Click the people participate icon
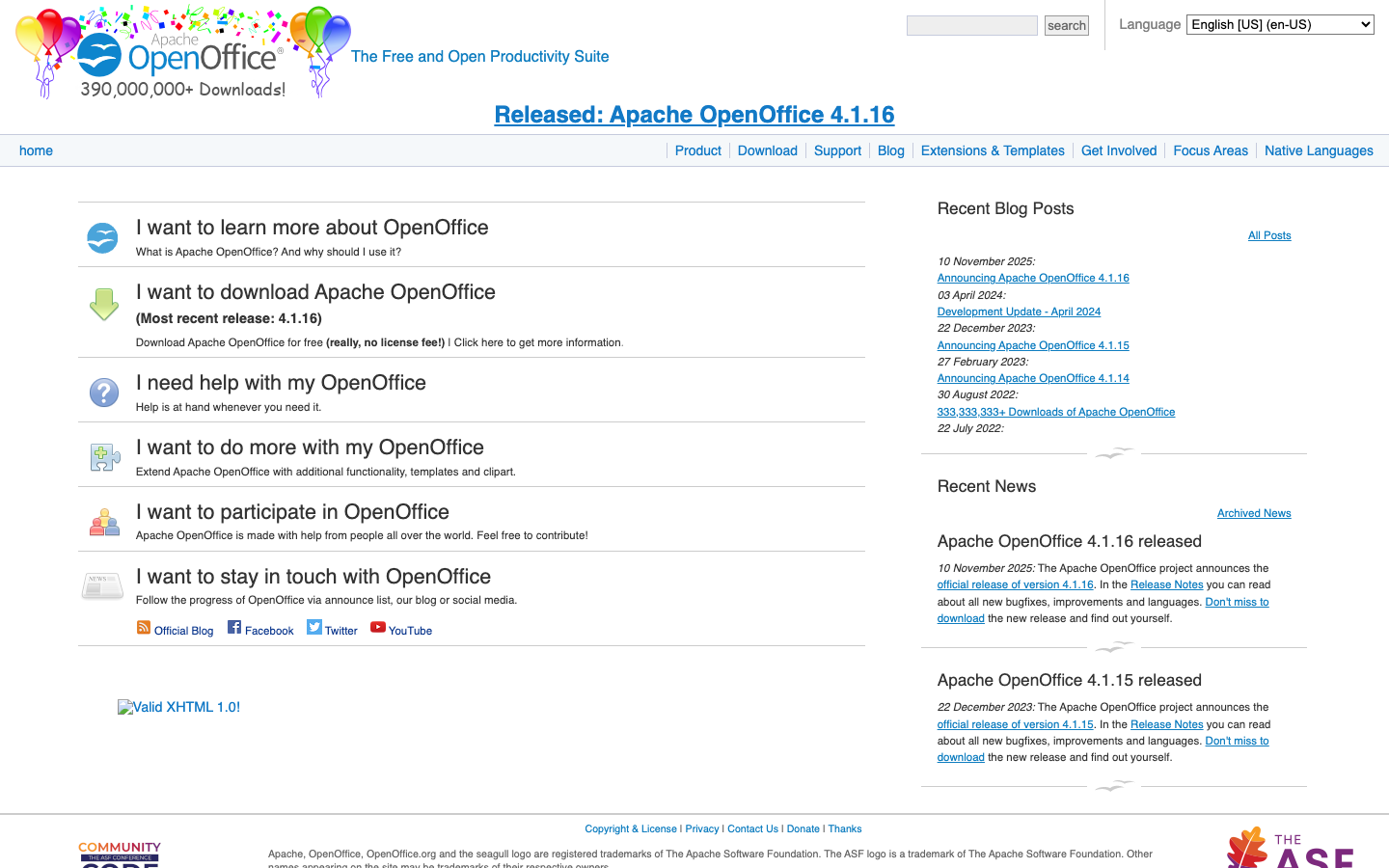This screenshot has width=1389, height=868. tap(104, 522)
